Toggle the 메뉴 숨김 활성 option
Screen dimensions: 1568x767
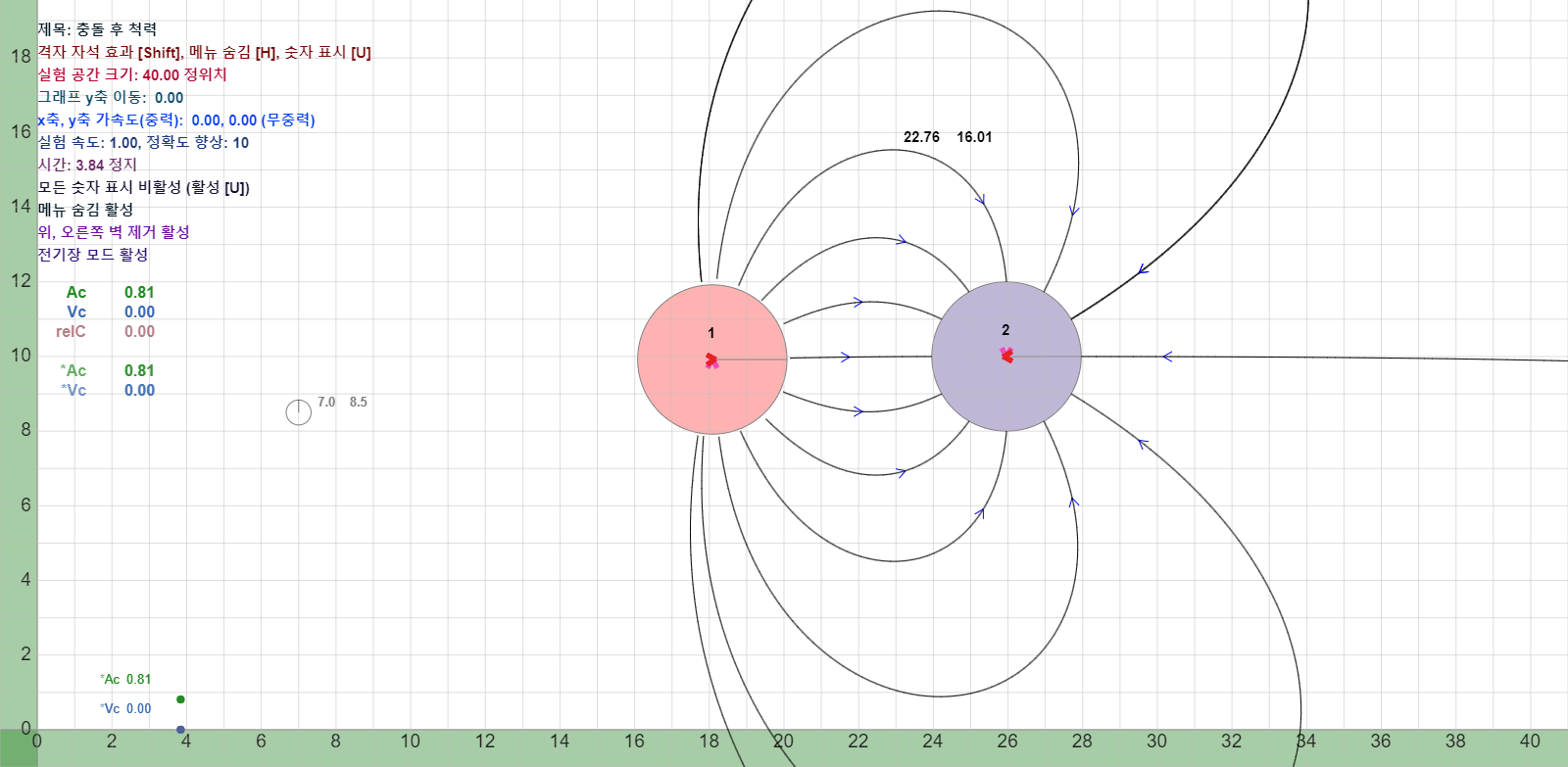[85, 210]
